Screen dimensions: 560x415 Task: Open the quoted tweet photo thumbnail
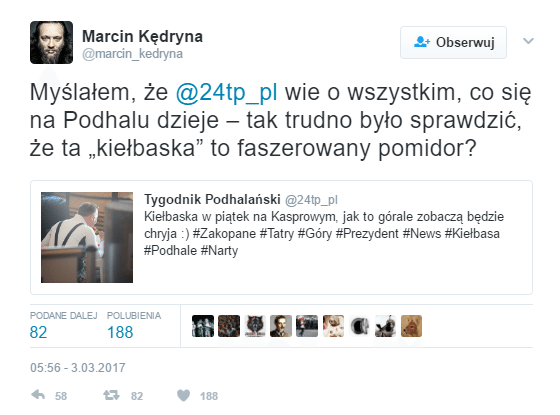[x=87, y=238]
